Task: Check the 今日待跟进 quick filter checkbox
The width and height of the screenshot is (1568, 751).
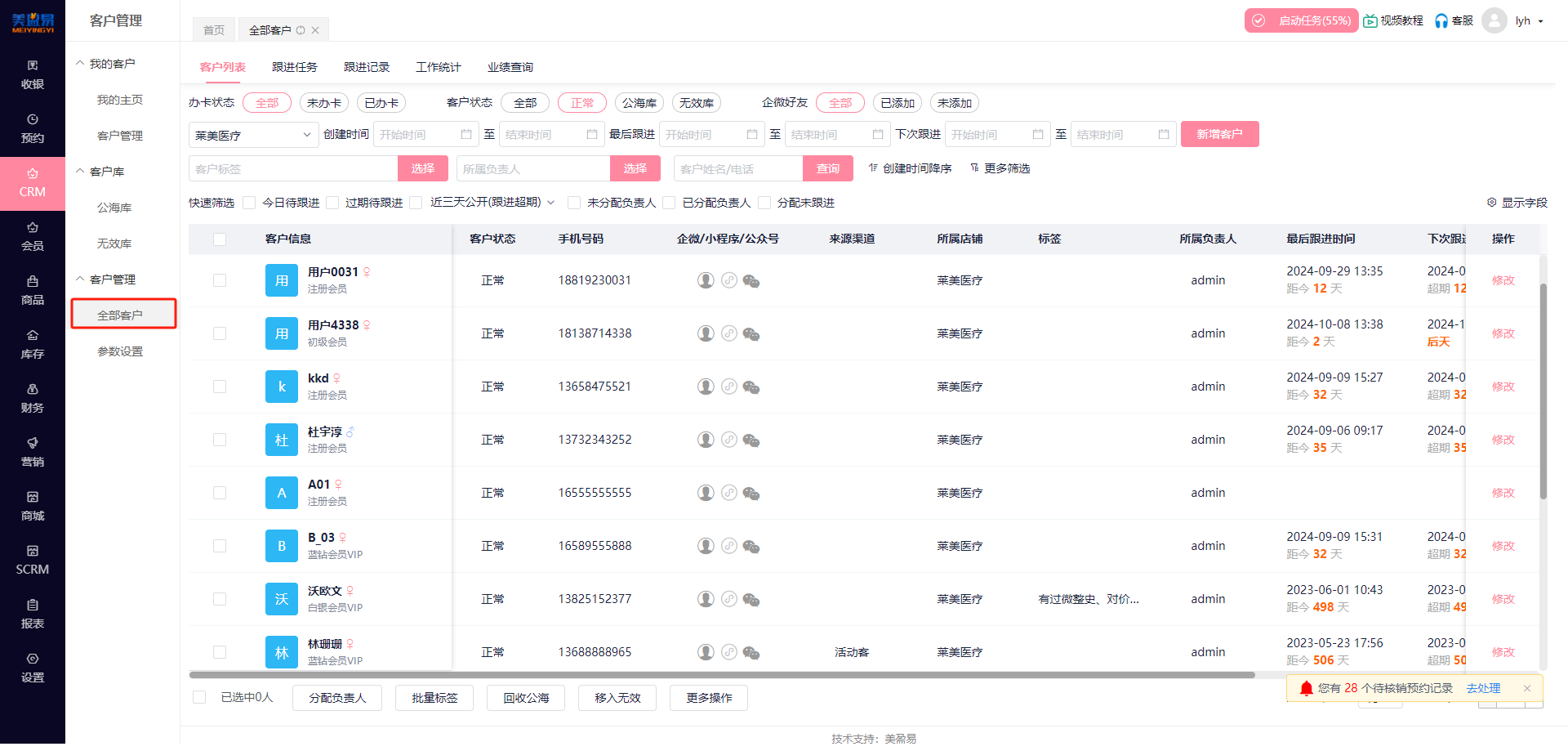Action: coord(249,202)
